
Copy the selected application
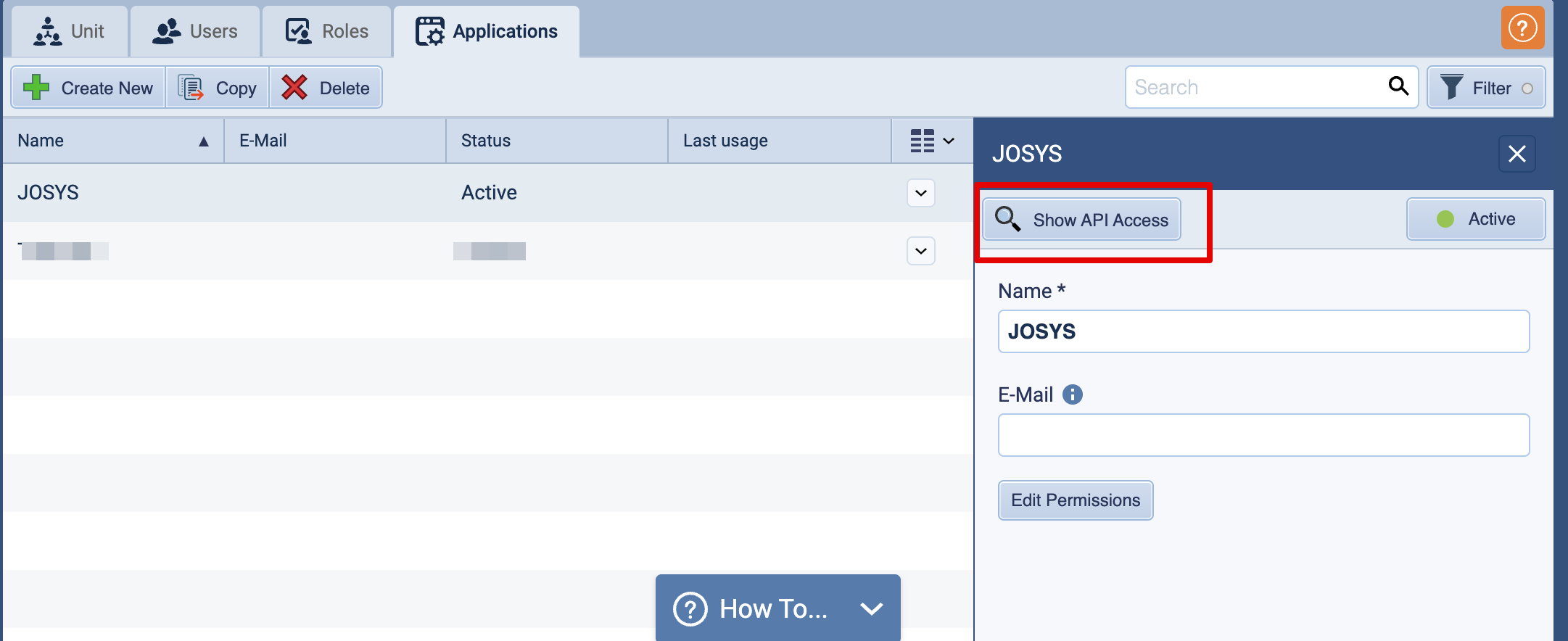(218, 88)
